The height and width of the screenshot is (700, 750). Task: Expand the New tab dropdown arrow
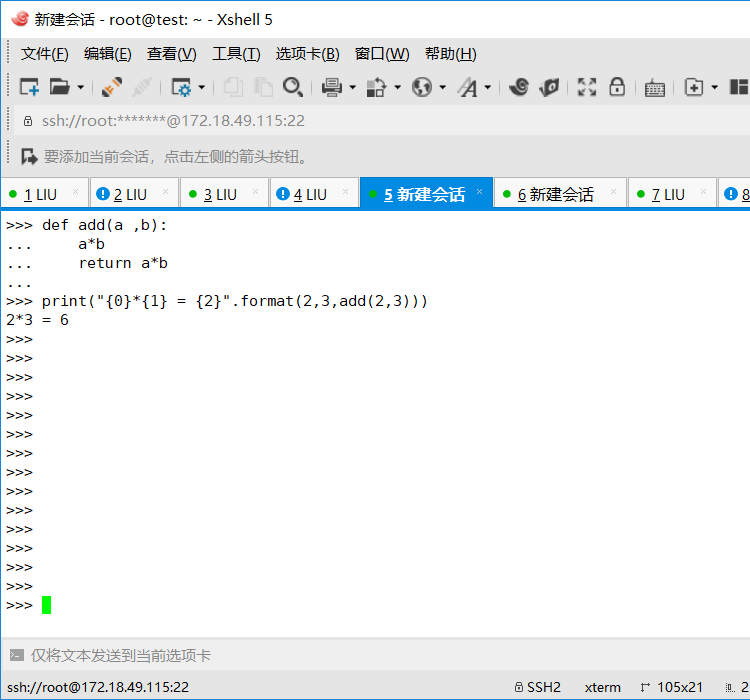click(x=715, y=88)
